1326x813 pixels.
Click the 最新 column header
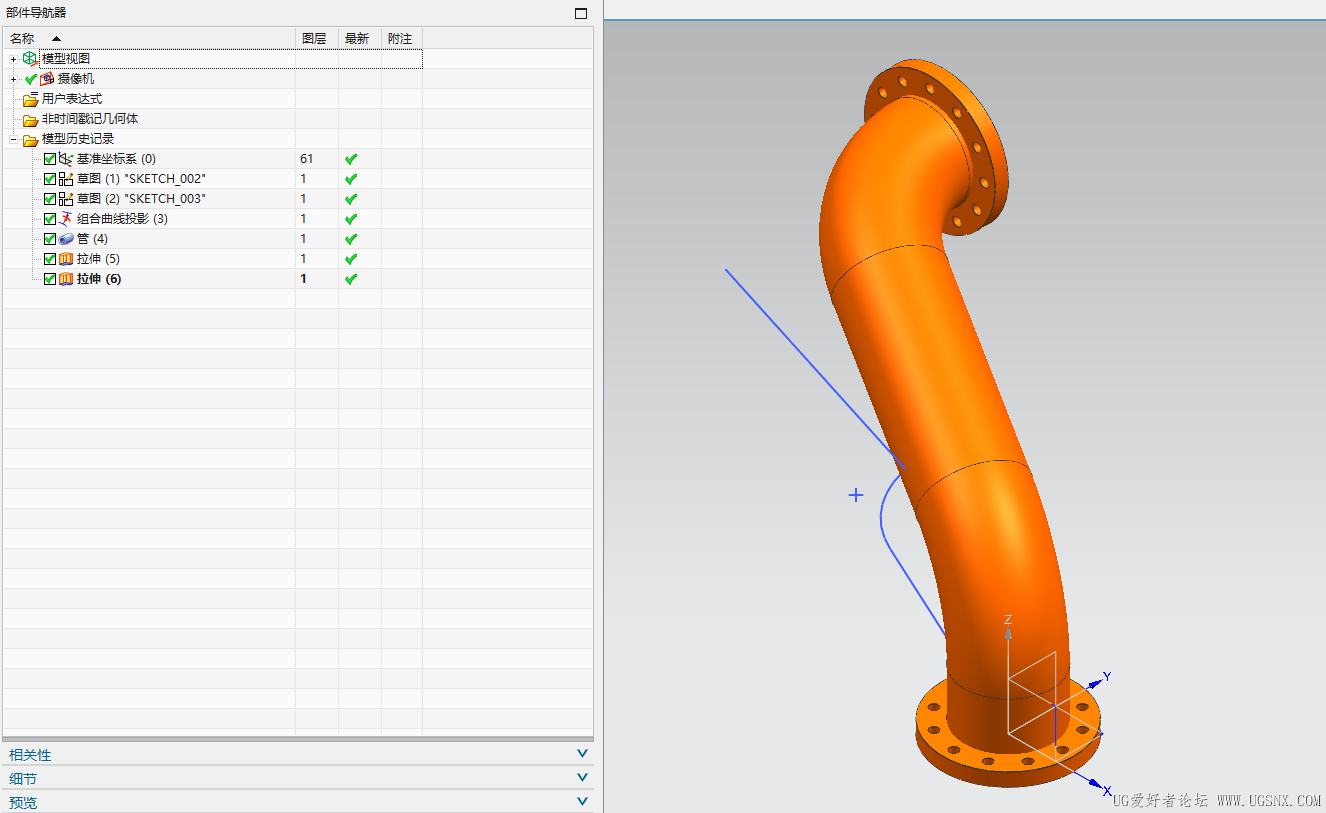coord(360,38)
